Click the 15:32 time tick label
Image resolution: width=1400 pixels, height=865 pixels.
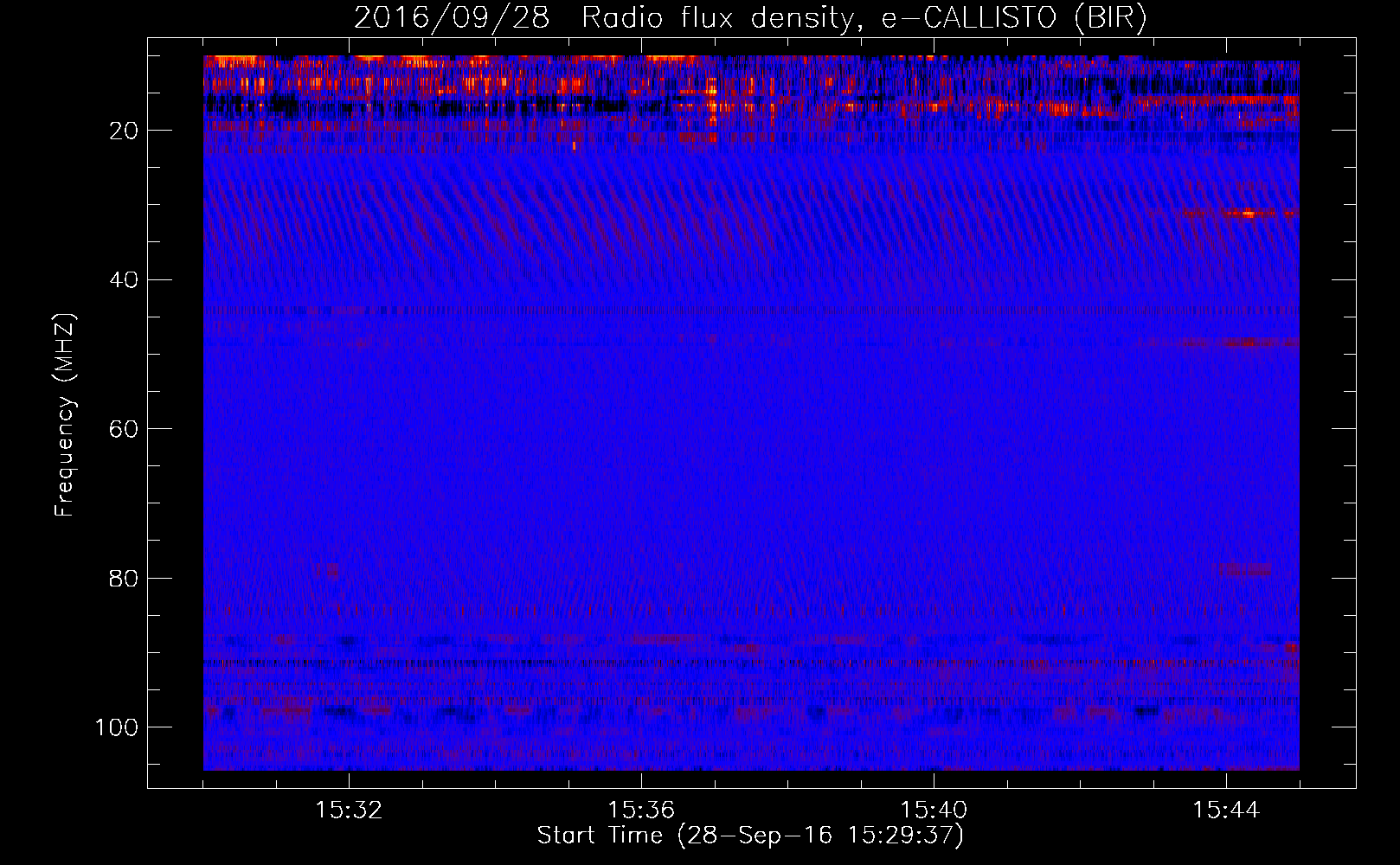[x=349, y=811]
